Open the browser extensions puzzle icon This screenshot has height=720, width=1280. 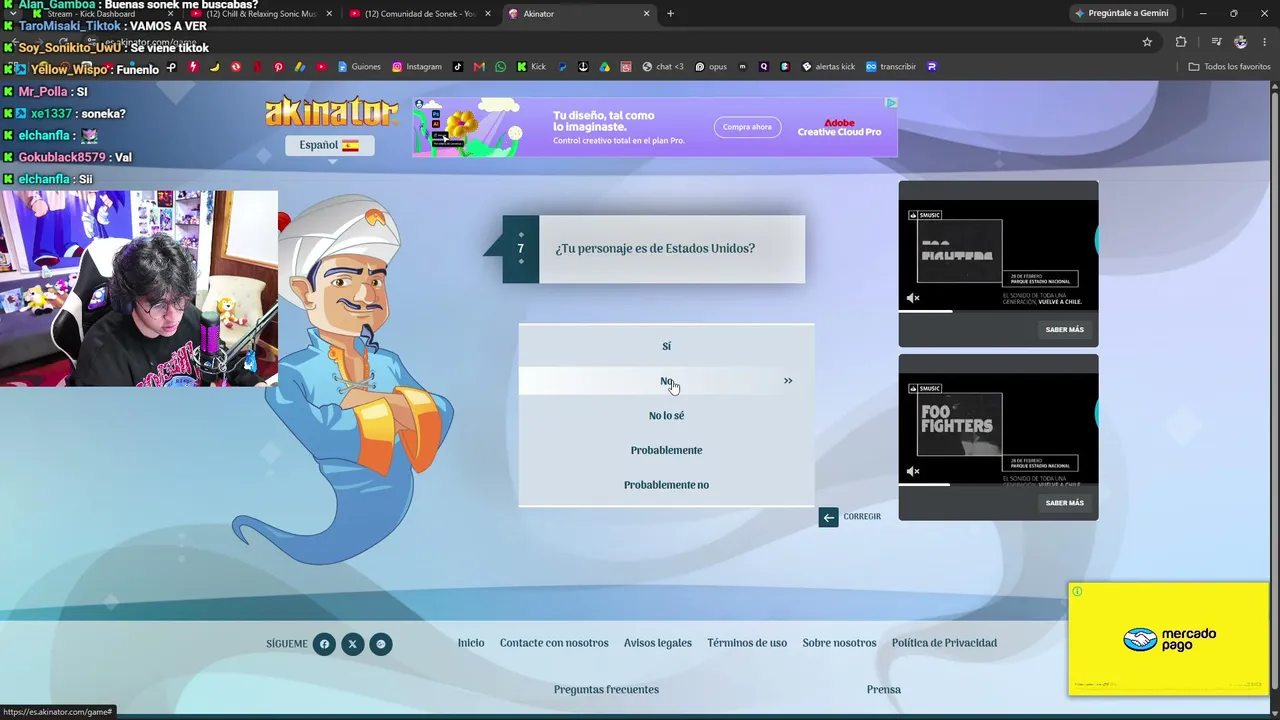pyautogui.click(x=1181, y=42)
